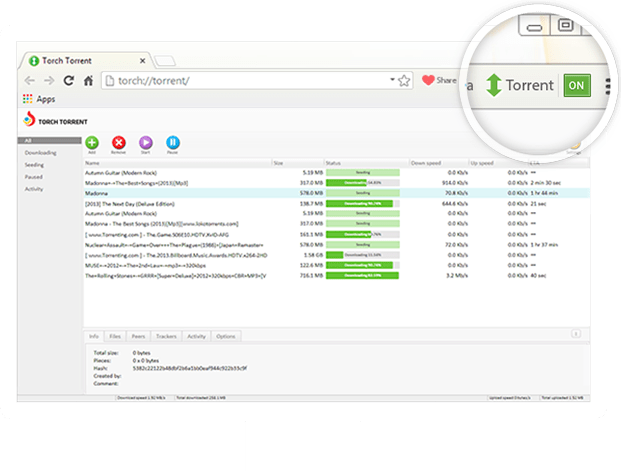Viewport: 621px width, 471px height.
Task: Select The Rolling Stones GRRR torrent row
Action: click(x=337, y=276)
